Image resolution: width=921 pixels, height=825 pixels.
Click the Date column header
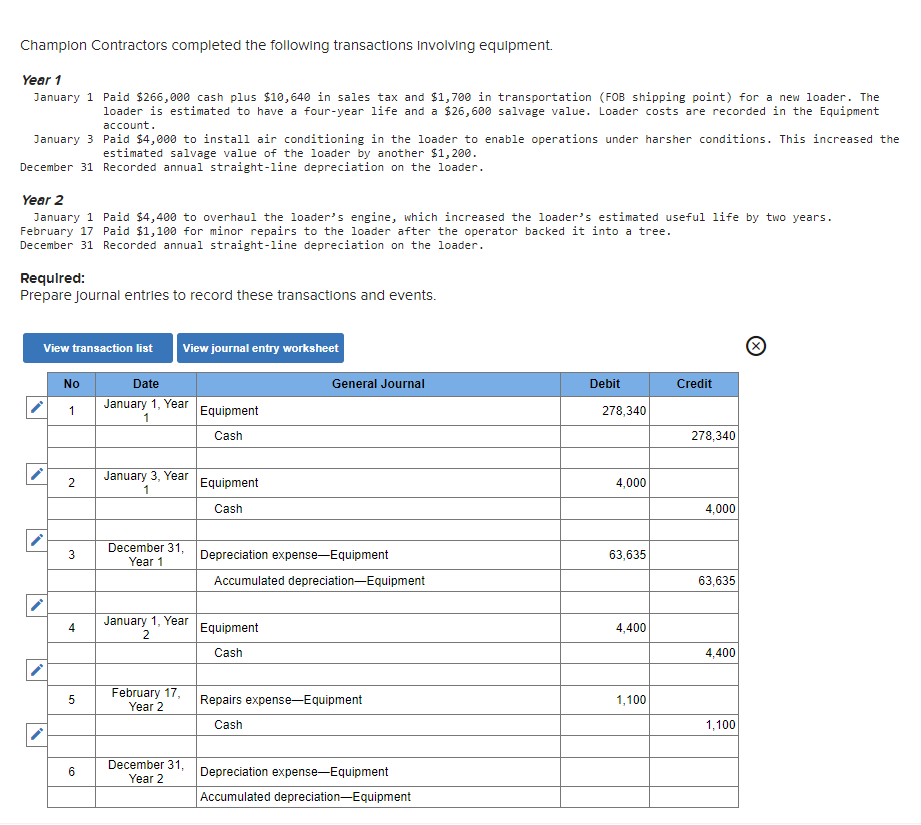pyautogui.click(x=146, y=384)
